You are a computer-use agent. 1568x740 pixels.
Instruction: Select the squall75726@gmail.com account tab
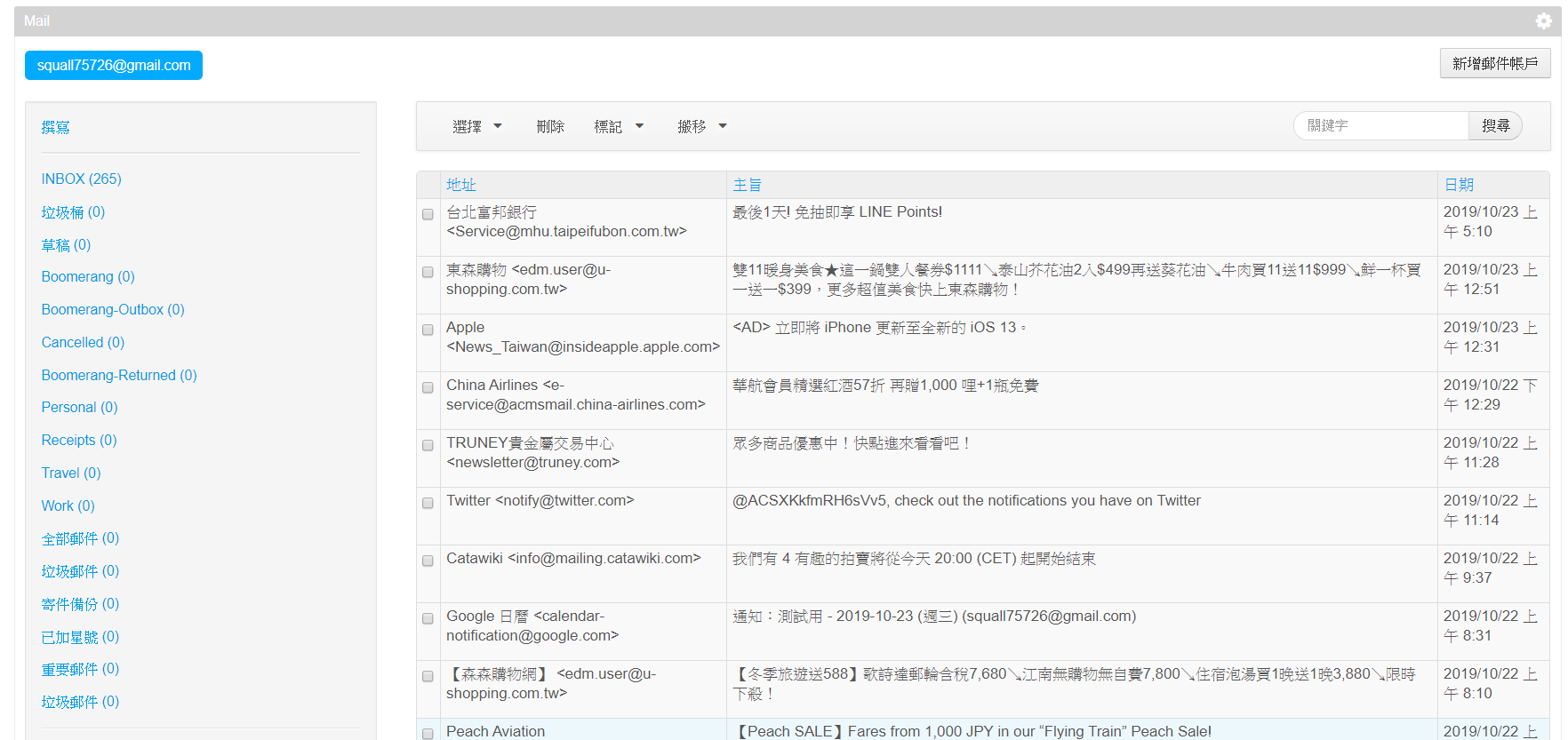(114, 65)
